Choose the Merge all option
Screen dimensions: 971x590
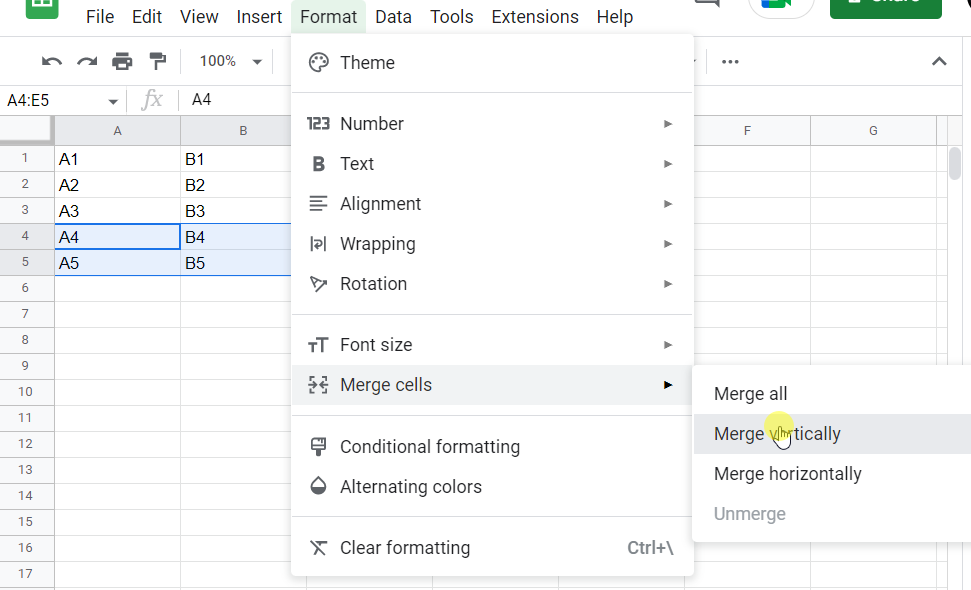point(751,393)
